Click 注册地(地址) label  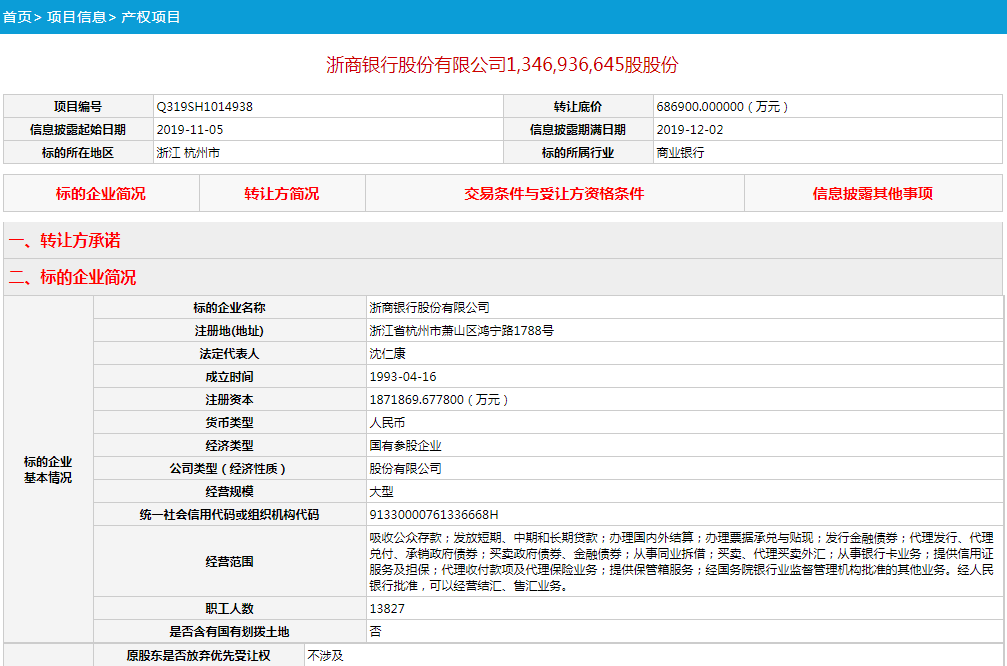(229, 331)
